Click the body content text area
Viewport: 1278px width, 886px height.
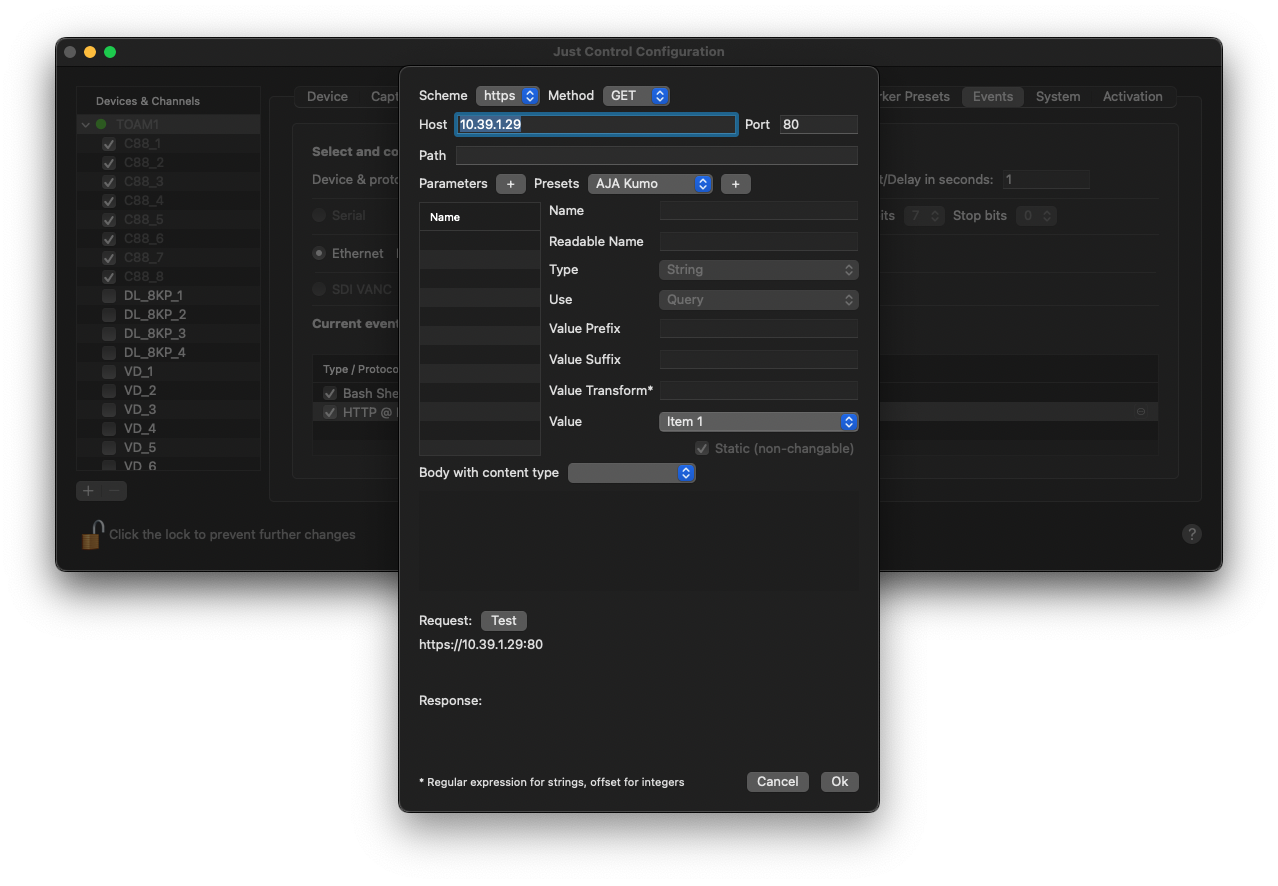pos(639,541)
